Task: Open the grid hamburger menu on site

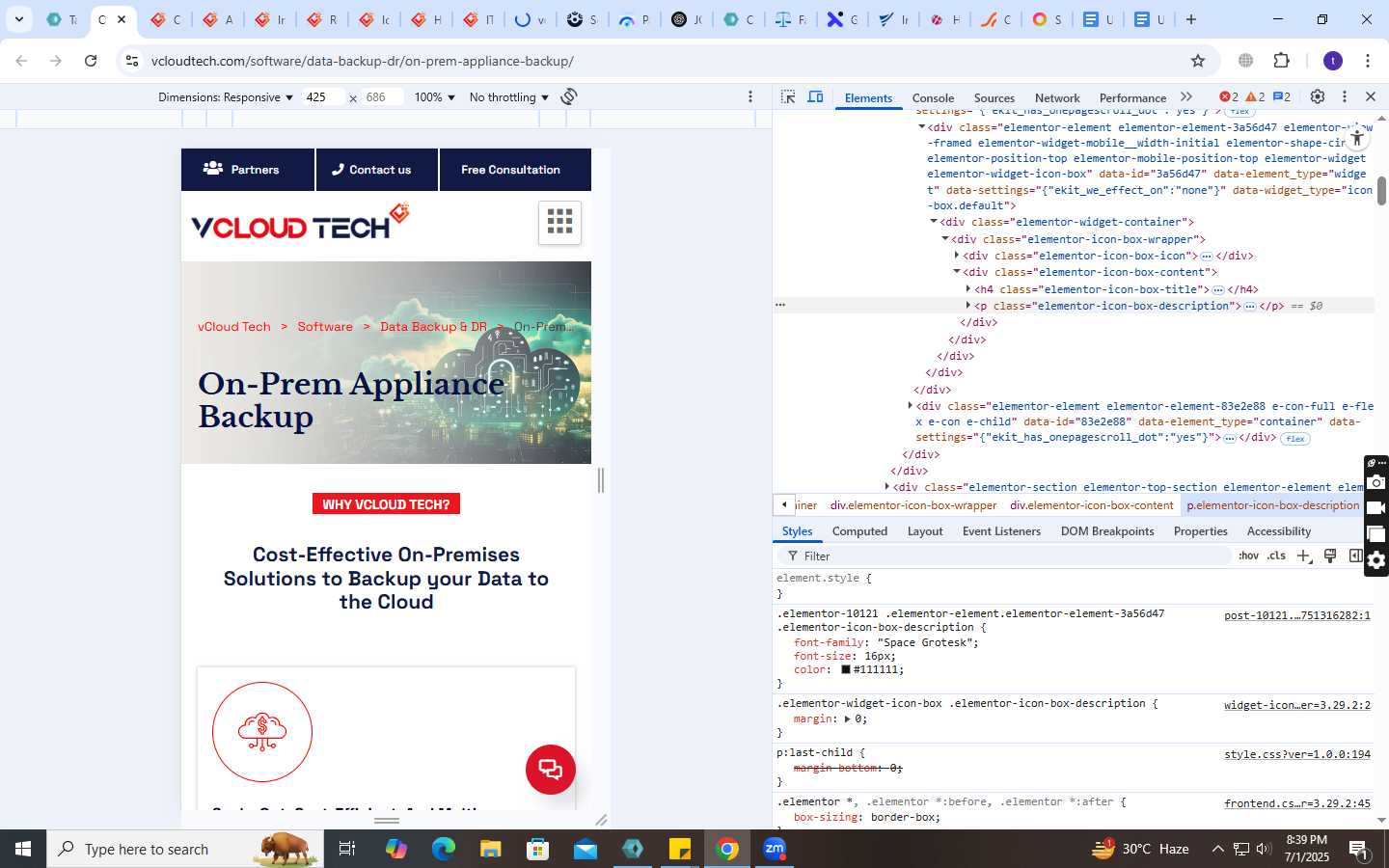Action: (559, 222)
